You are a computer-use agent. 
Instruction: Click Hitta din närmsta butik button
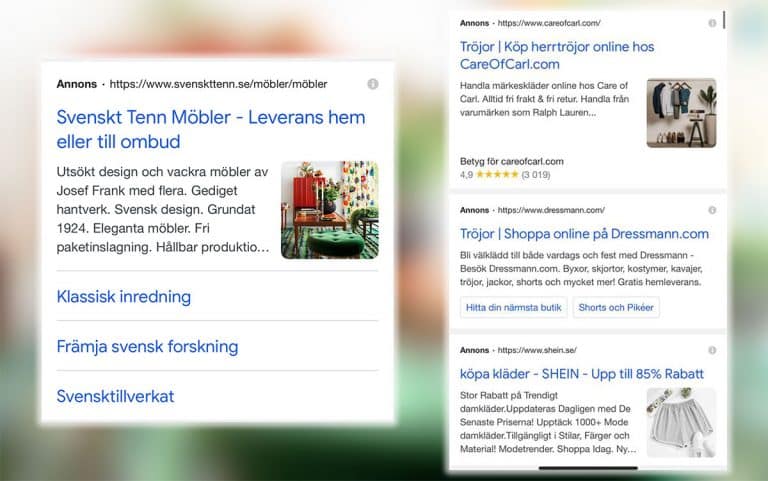coord(513,308)
